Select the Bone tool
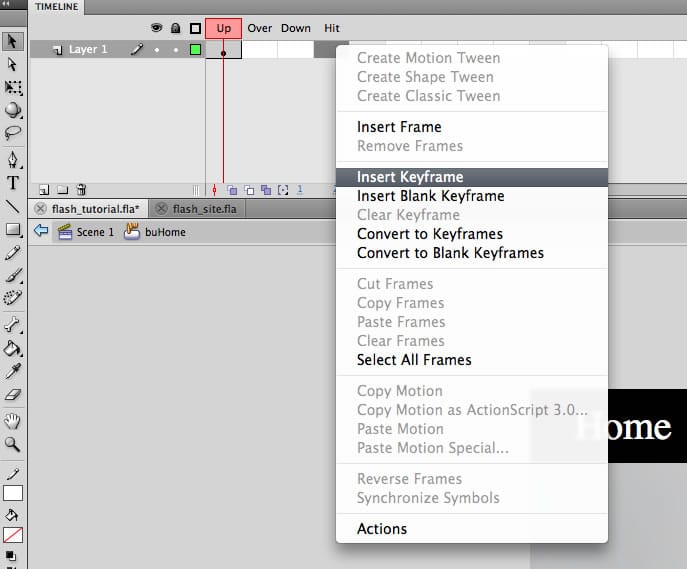 (x=13, y=325)
